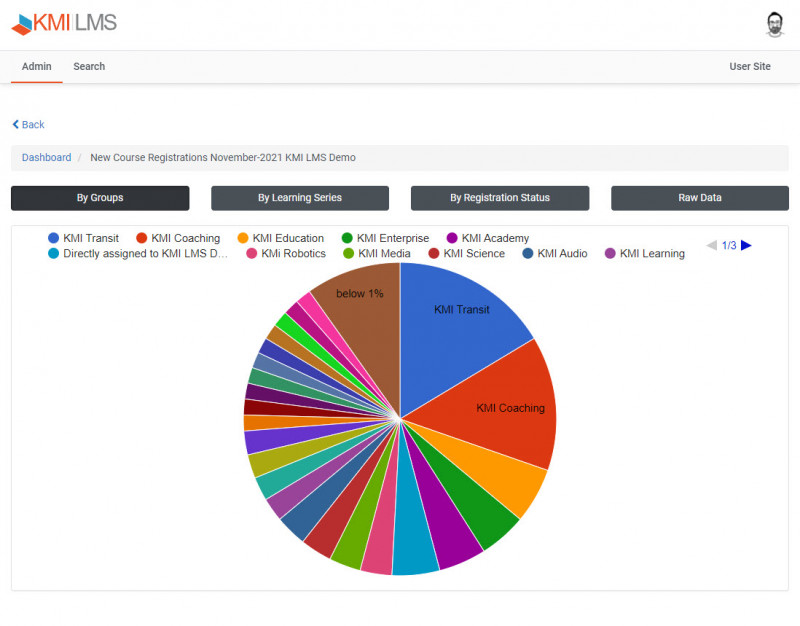The width and height of the screenshot is (800, 626).
Task: Select the KMI Transit legend label
Action: pos(91,238)
